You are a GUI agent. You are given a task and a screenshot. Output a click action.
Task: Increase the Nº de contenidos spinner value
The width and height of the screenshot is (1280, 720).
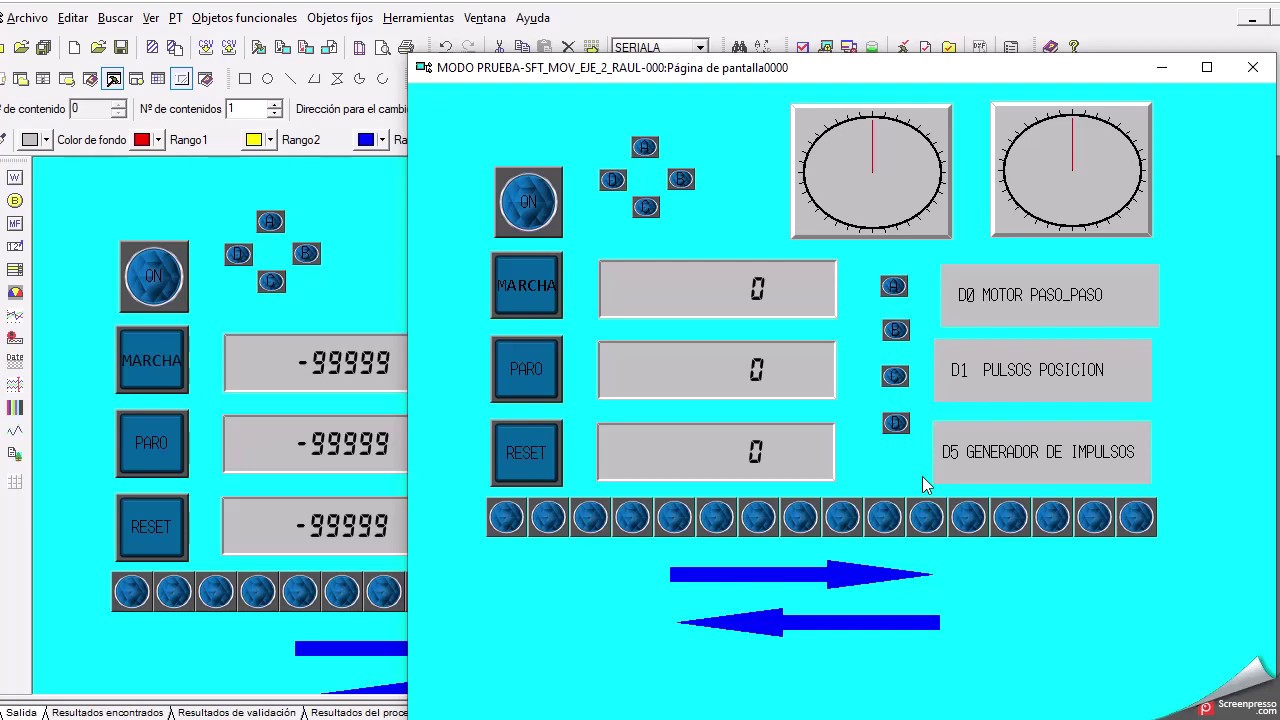(x=275, y=104)
